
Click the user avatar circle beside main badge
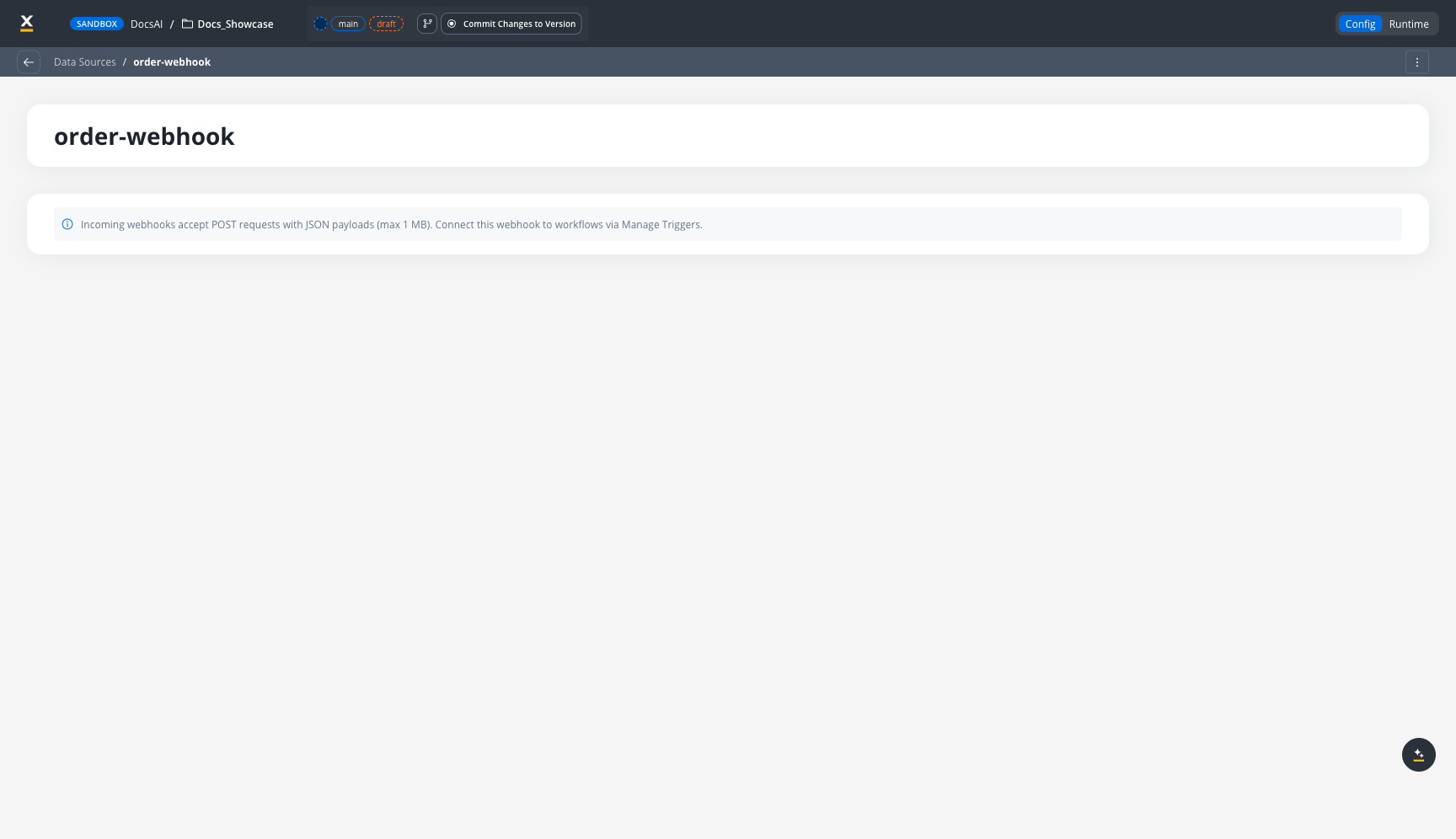tap(320, 24)
